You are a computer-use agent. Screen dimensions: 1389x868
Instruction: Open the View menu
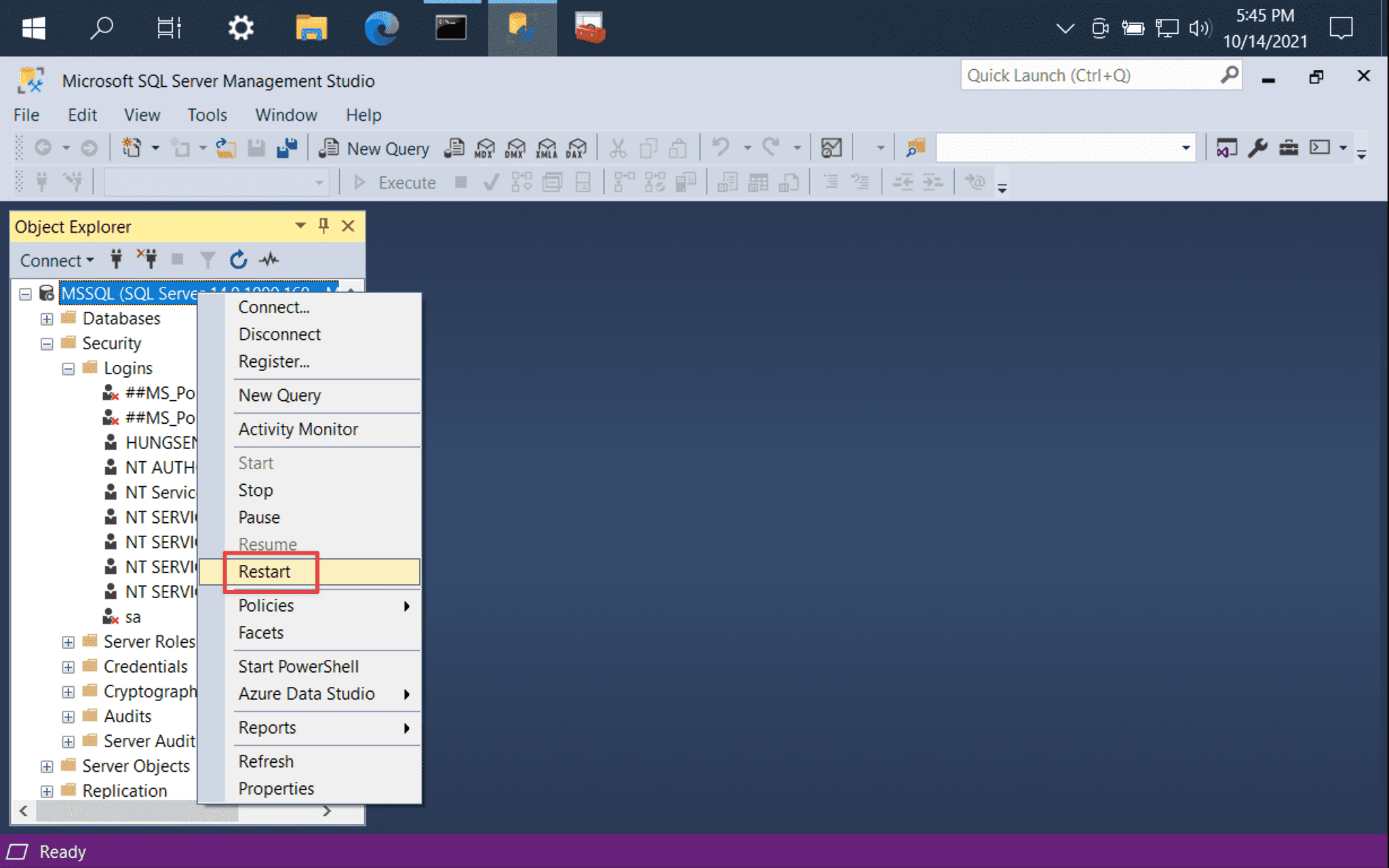[142, 115]
